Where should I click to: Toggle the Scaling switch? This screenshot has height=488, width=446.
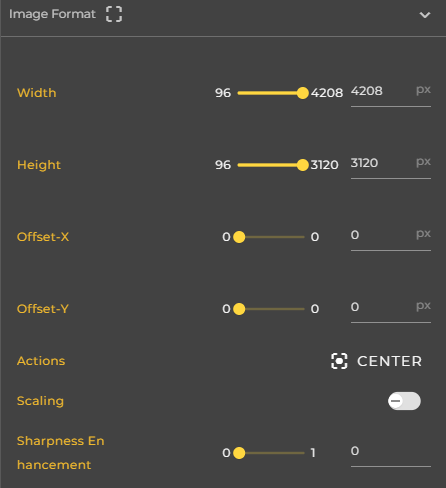click(x=404, y=401)
